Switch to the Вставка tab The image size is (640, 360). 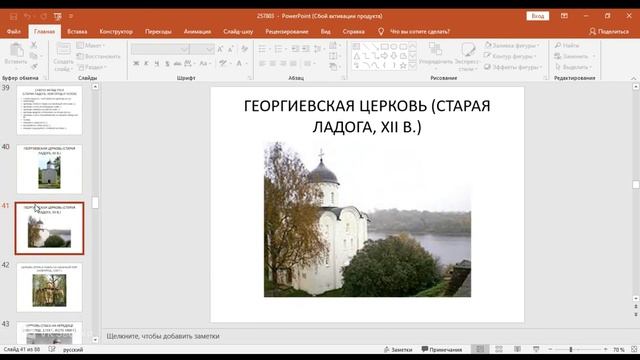point(77,31)
